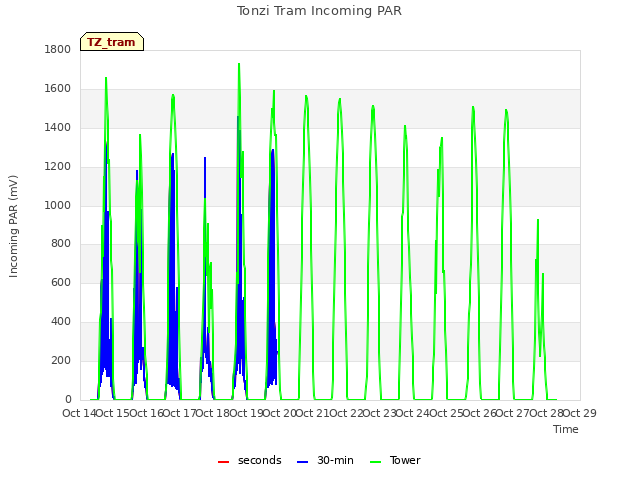Click the 1400 y-axis tick value
This screenshot has height=480, width=640.
(x=58, y=127)
